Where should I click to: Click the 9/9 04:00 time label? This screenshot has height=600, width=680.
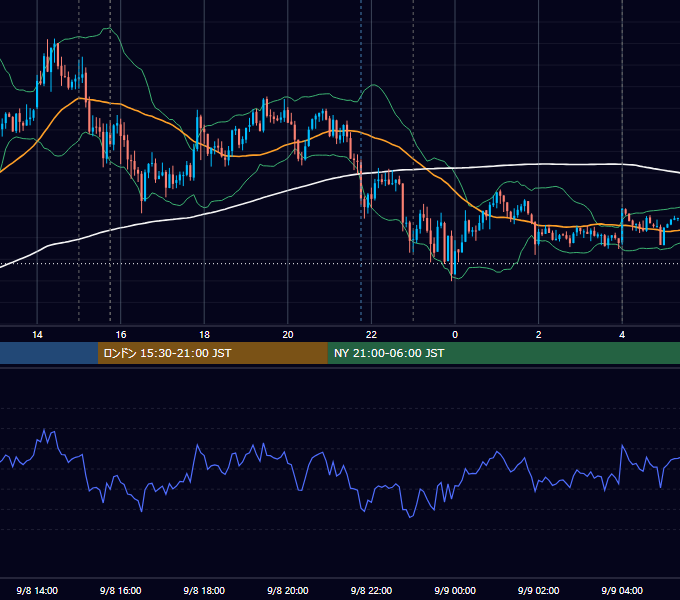pyautogui.click(x=622, y=590)
